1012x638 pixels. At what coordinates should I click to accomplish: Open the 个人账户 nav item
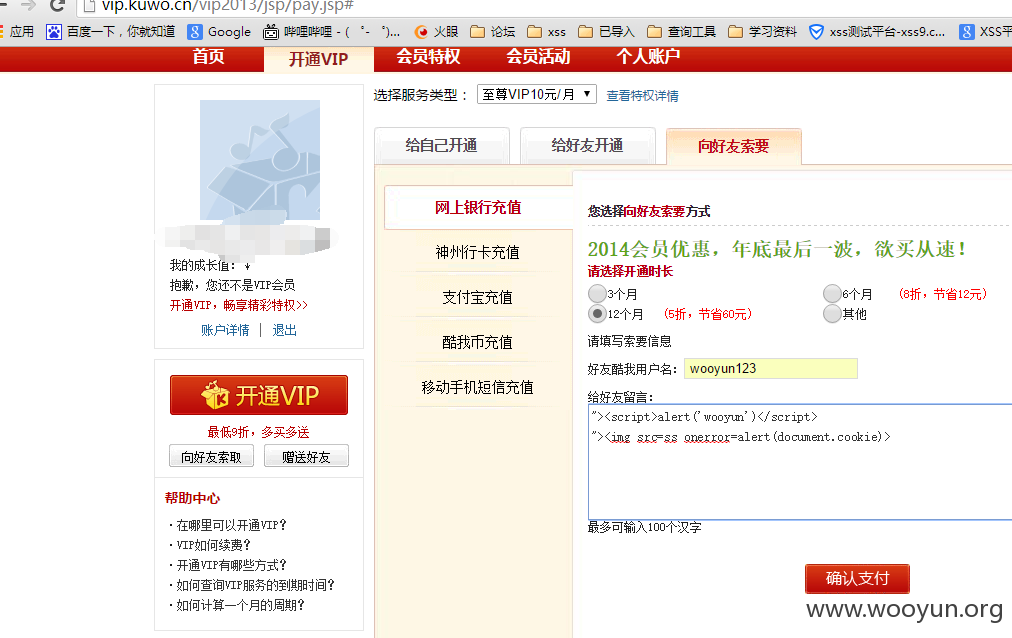click(647, 57)
